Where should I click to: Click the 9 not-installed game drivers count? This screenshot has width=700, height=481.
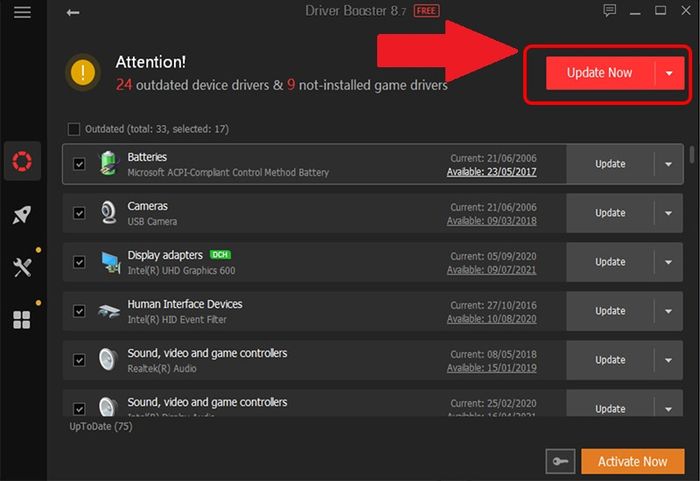click(291, 84)
